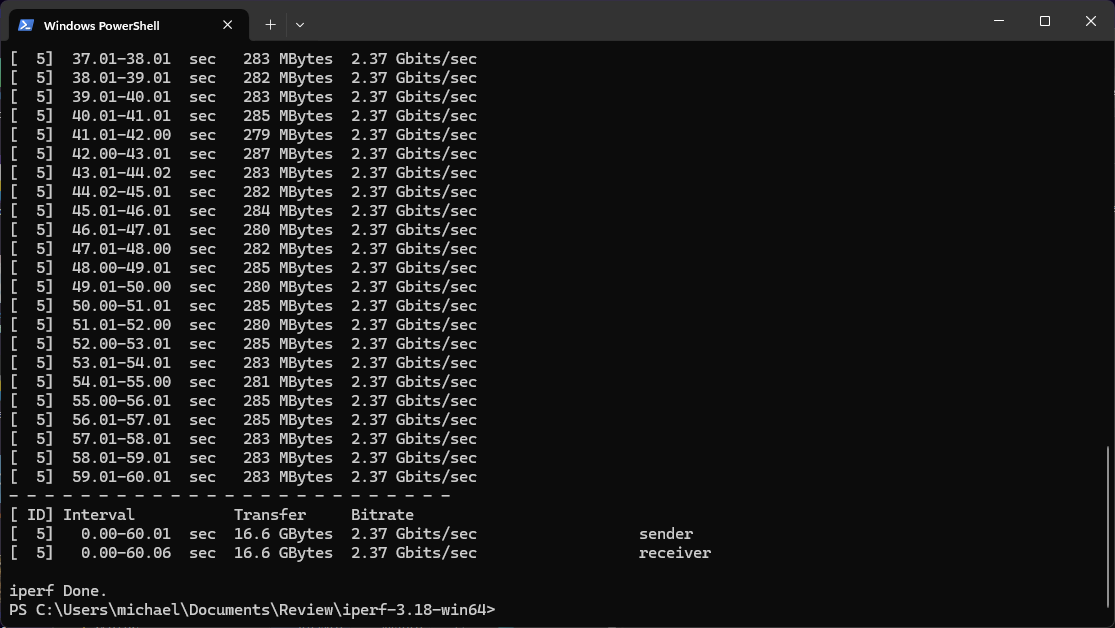Click the 59.01-60.01 interval row
The image size is (1115, 628).
click(121, 477)
